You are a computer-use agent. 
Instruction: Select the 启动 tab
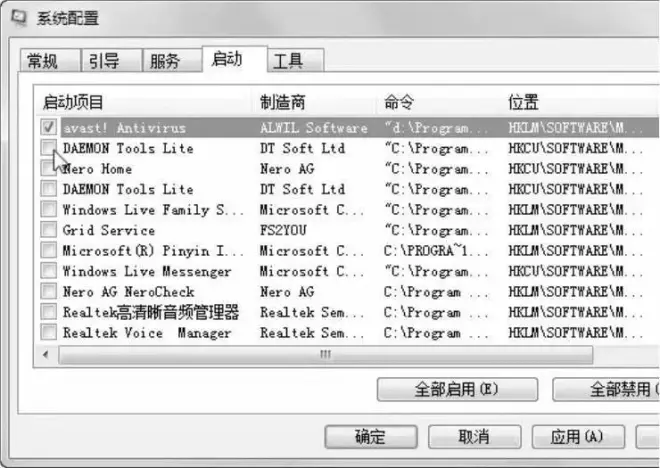234,59
